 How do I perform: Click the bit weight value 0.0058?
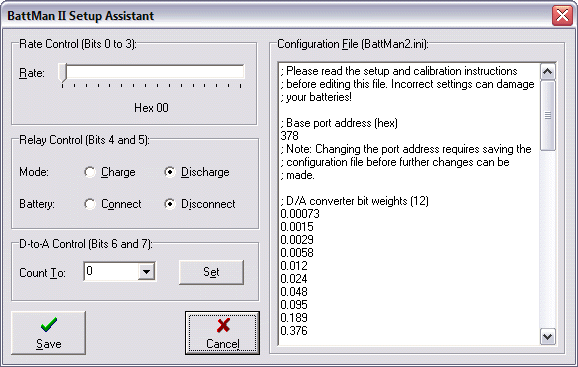(297, 253)
